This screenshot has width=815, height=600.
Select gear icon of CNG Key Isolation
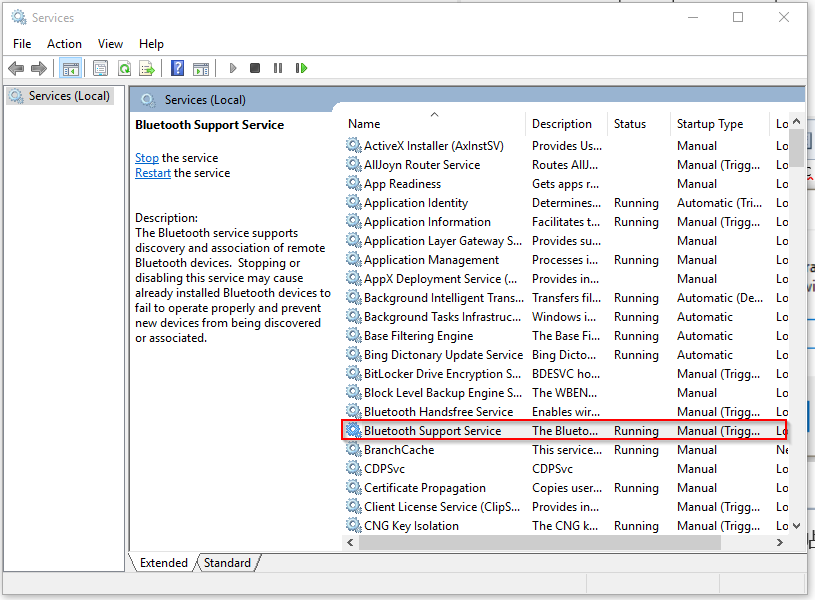tap(353, 525)
